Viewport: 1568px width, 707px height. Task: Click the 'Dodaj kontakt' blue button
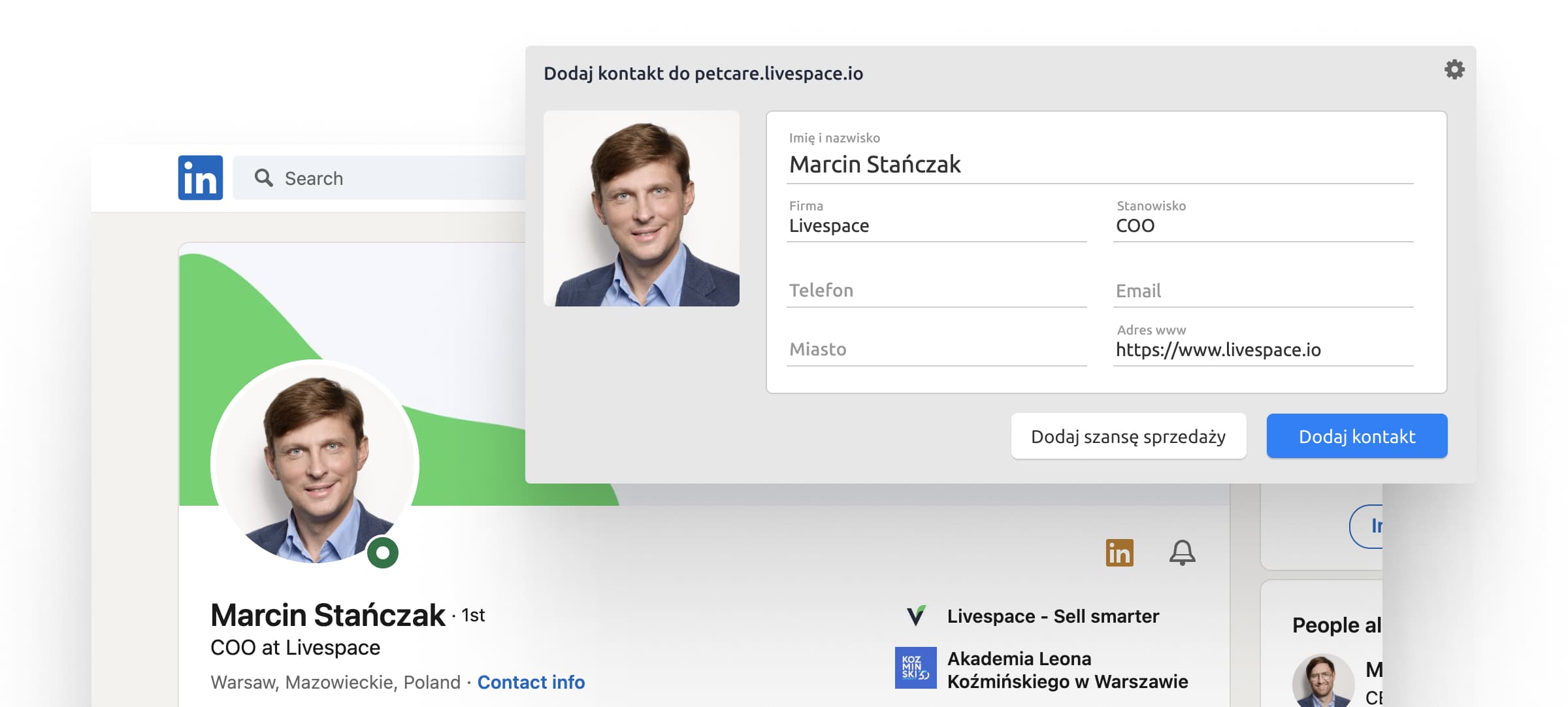click(x=1357, y=435)
